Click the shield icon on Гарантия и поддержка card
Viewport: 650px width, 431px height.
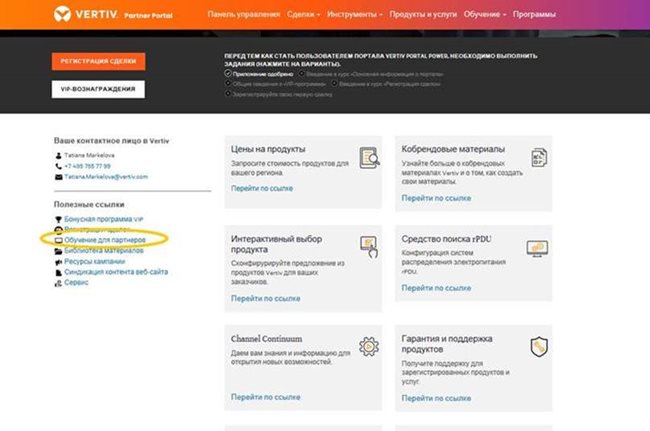point(539,346)
